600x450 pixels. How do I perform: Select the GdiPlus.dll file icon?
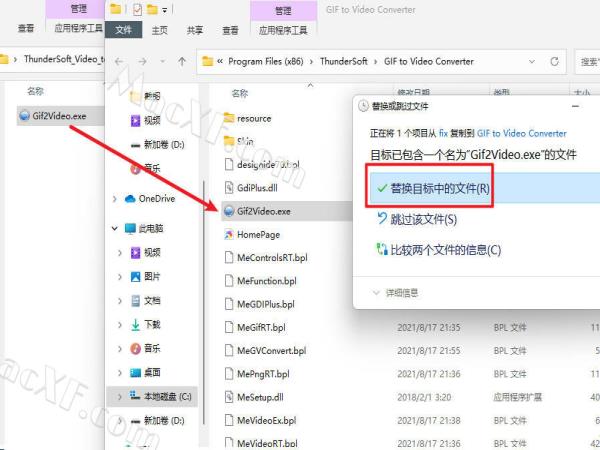pos(228,187)
